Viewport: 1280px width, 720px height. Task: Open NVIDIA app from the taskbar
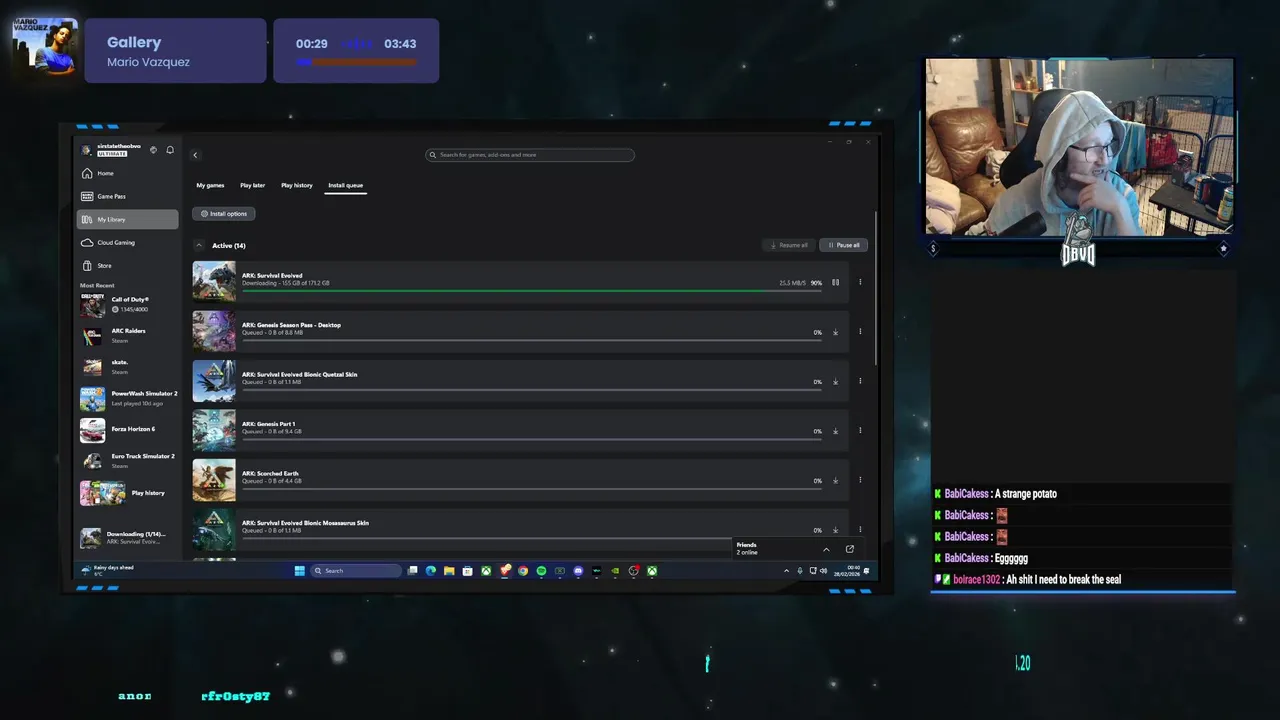(x=615, y=571)
